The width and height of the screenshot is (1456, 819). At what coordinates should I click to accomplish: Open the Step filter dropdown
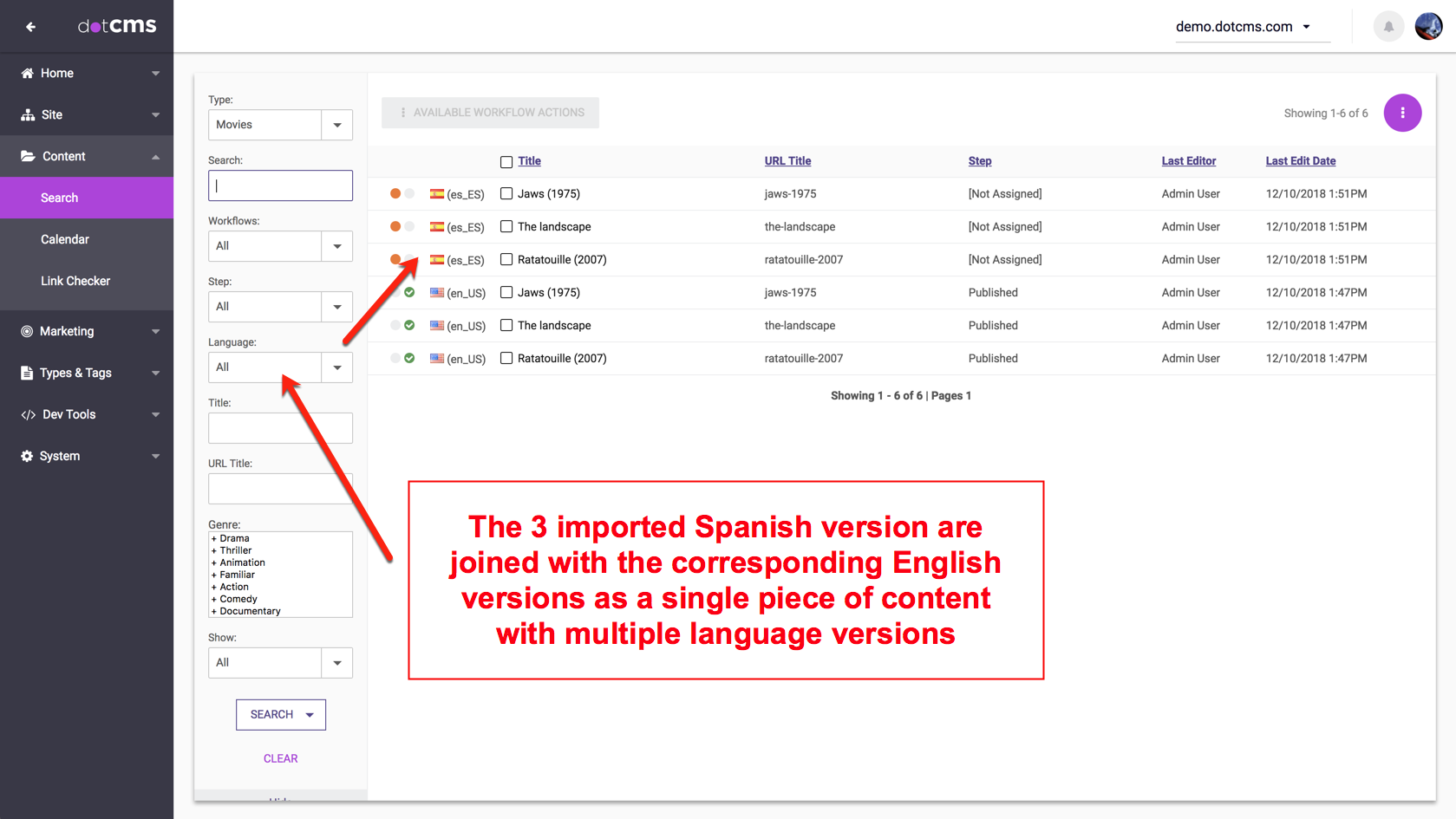[280, 307]
